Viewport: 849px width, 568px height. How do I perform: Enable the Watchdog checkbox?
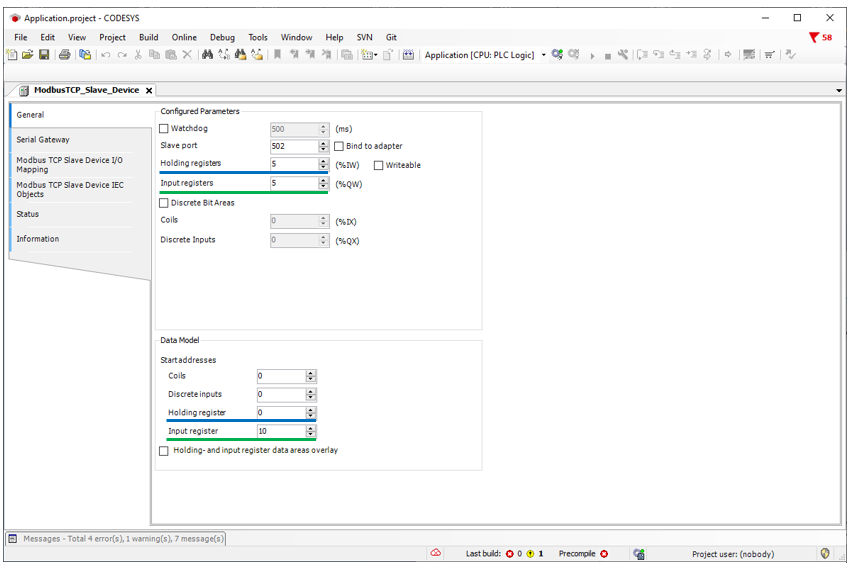pos(165,129)
